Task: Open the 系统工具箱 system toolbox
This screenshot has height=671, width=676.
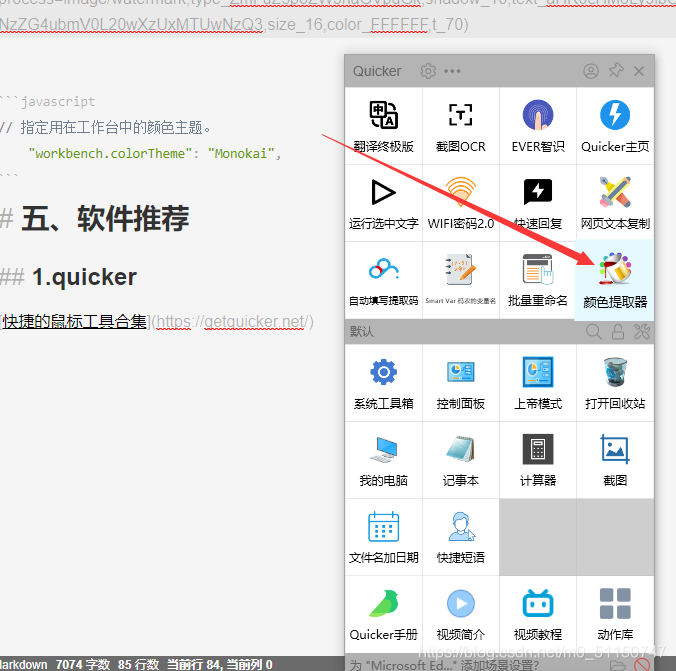Action: coord(383,383)
